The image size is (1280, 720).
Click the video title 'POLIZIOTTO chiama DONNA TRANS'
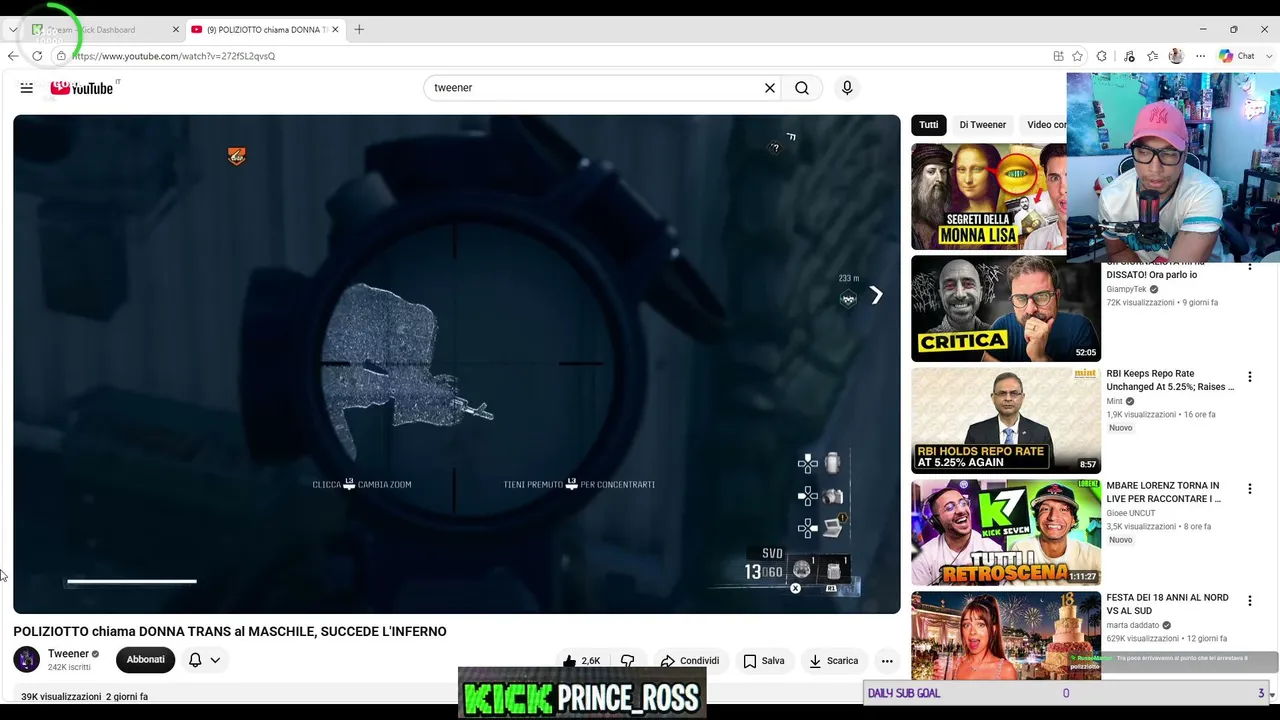point(230,631)
